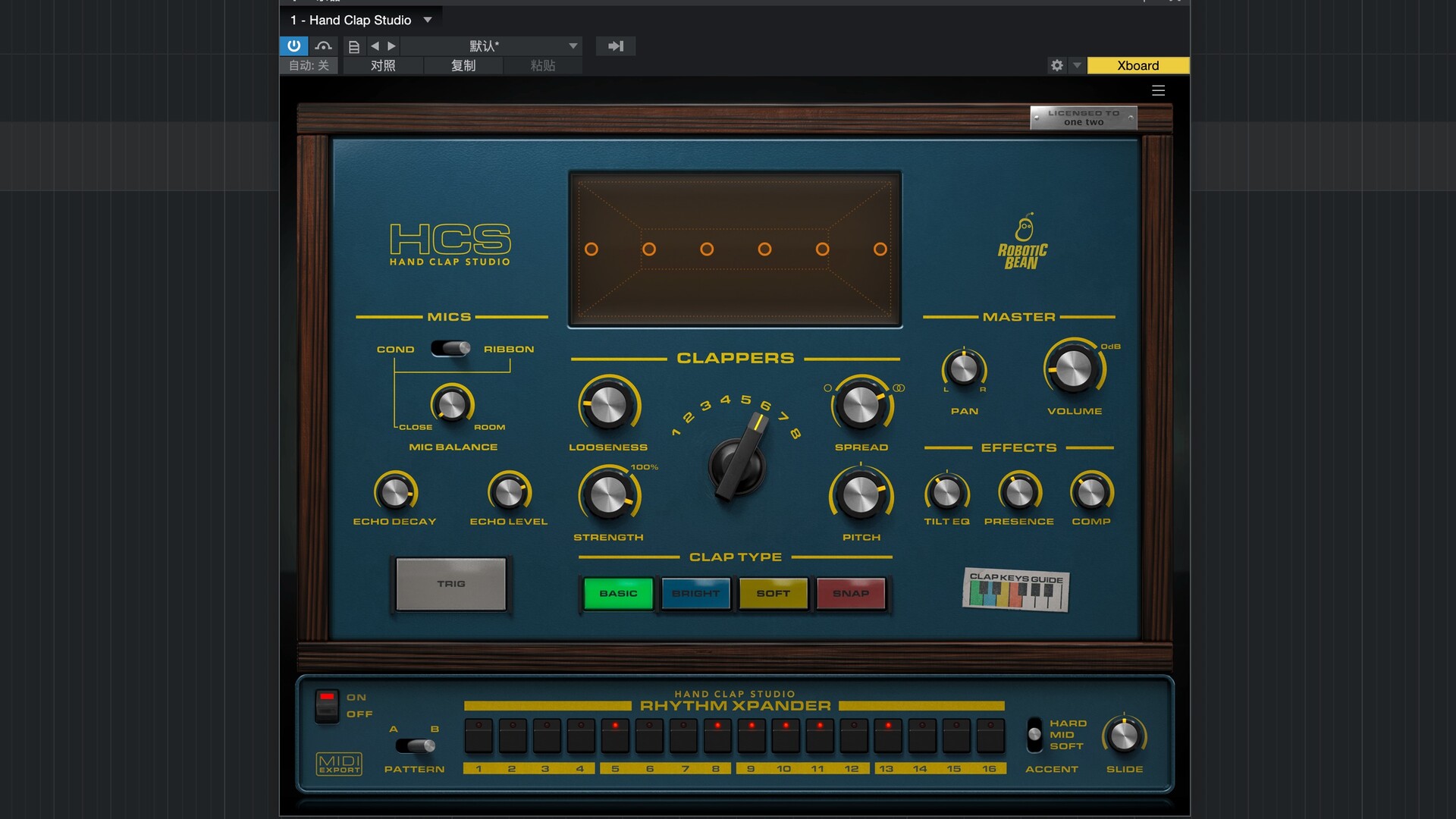Click the Licensed To plate

pyautogui.click(x=1084, y=118)
